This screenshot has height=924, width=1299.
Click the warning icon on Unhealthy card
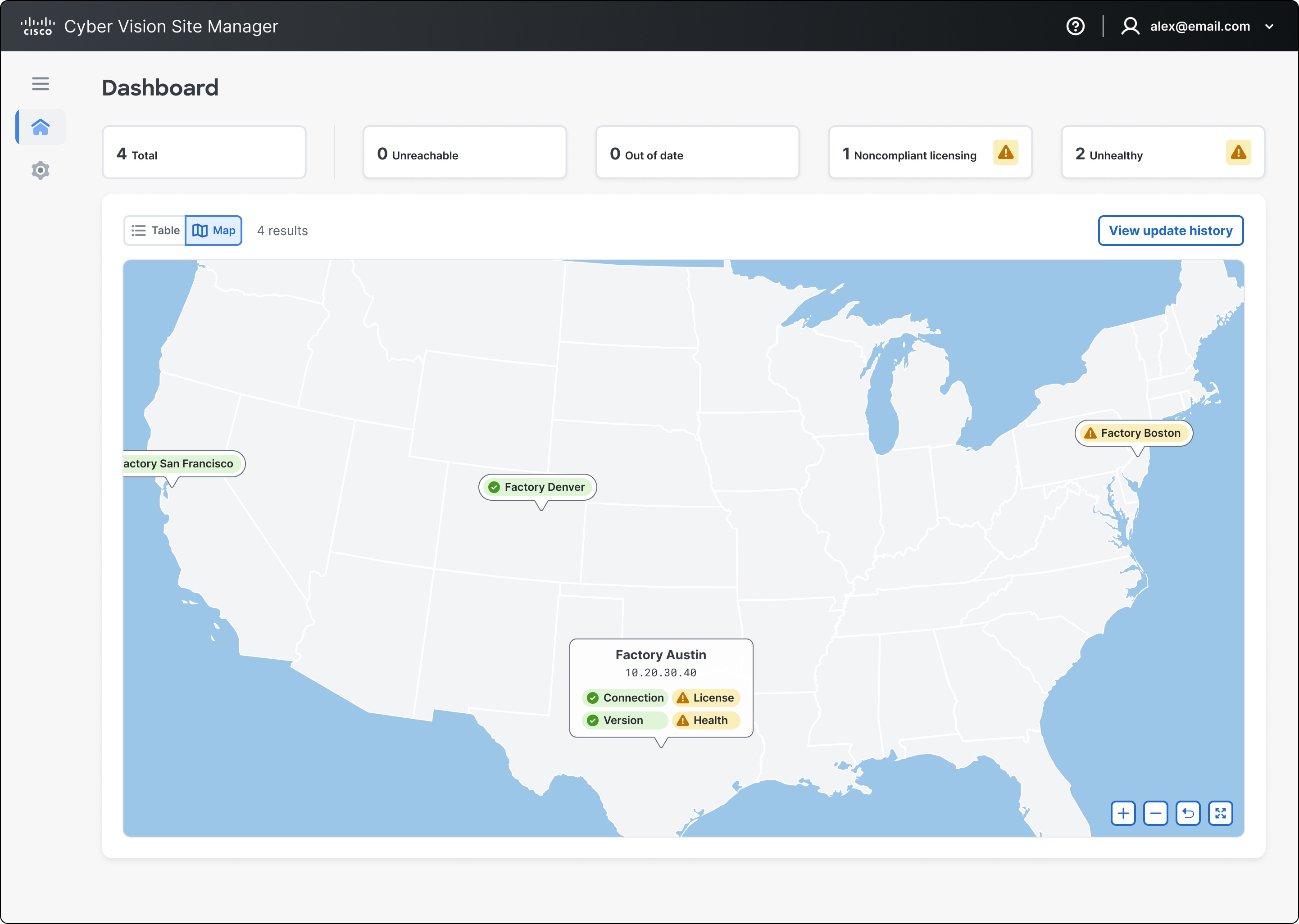pyautogui.click(x=1238, y=151)
